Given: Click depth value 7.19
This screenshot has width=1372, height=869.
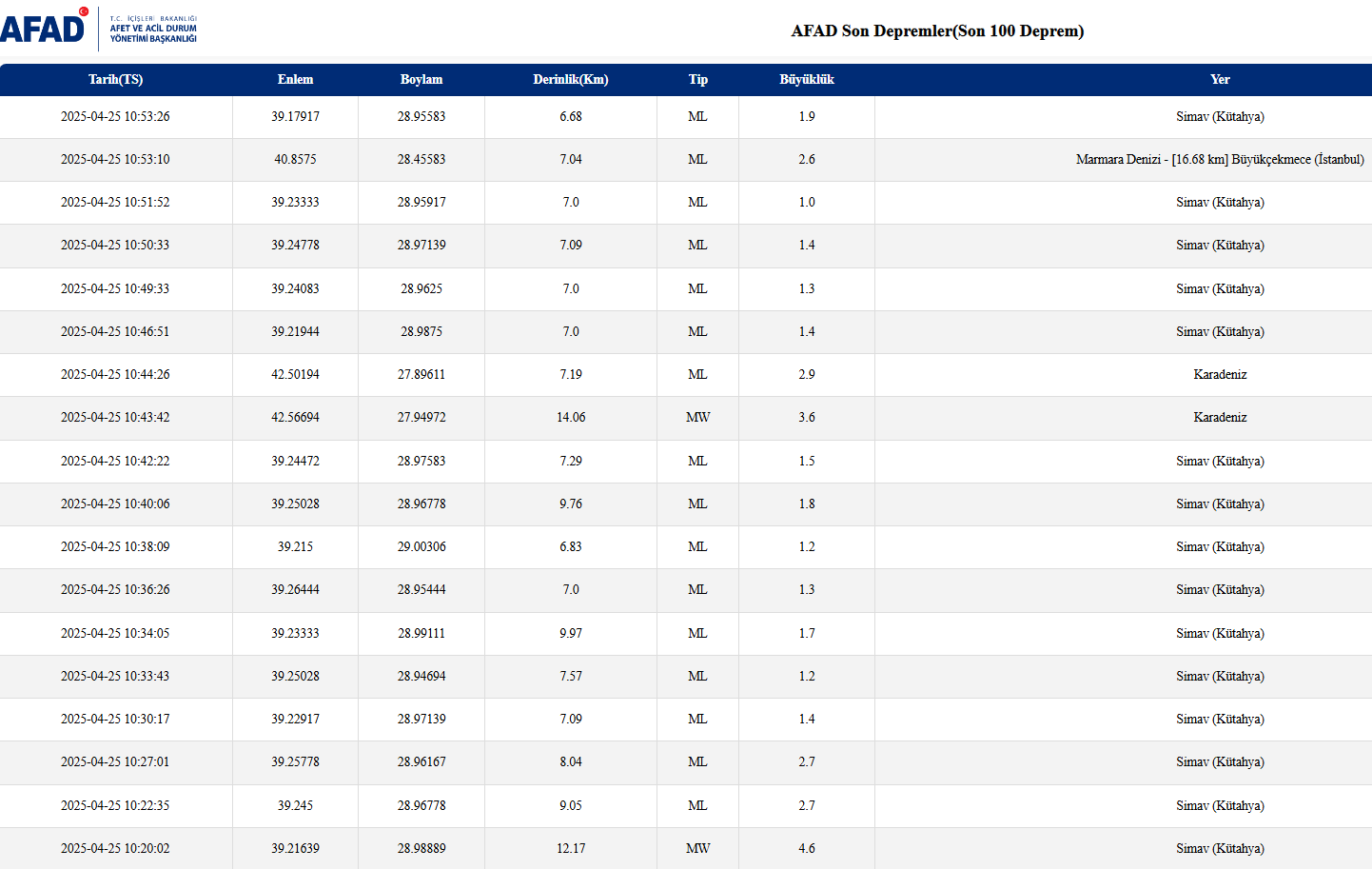Looking at the screenshot, I should [571, 374].
